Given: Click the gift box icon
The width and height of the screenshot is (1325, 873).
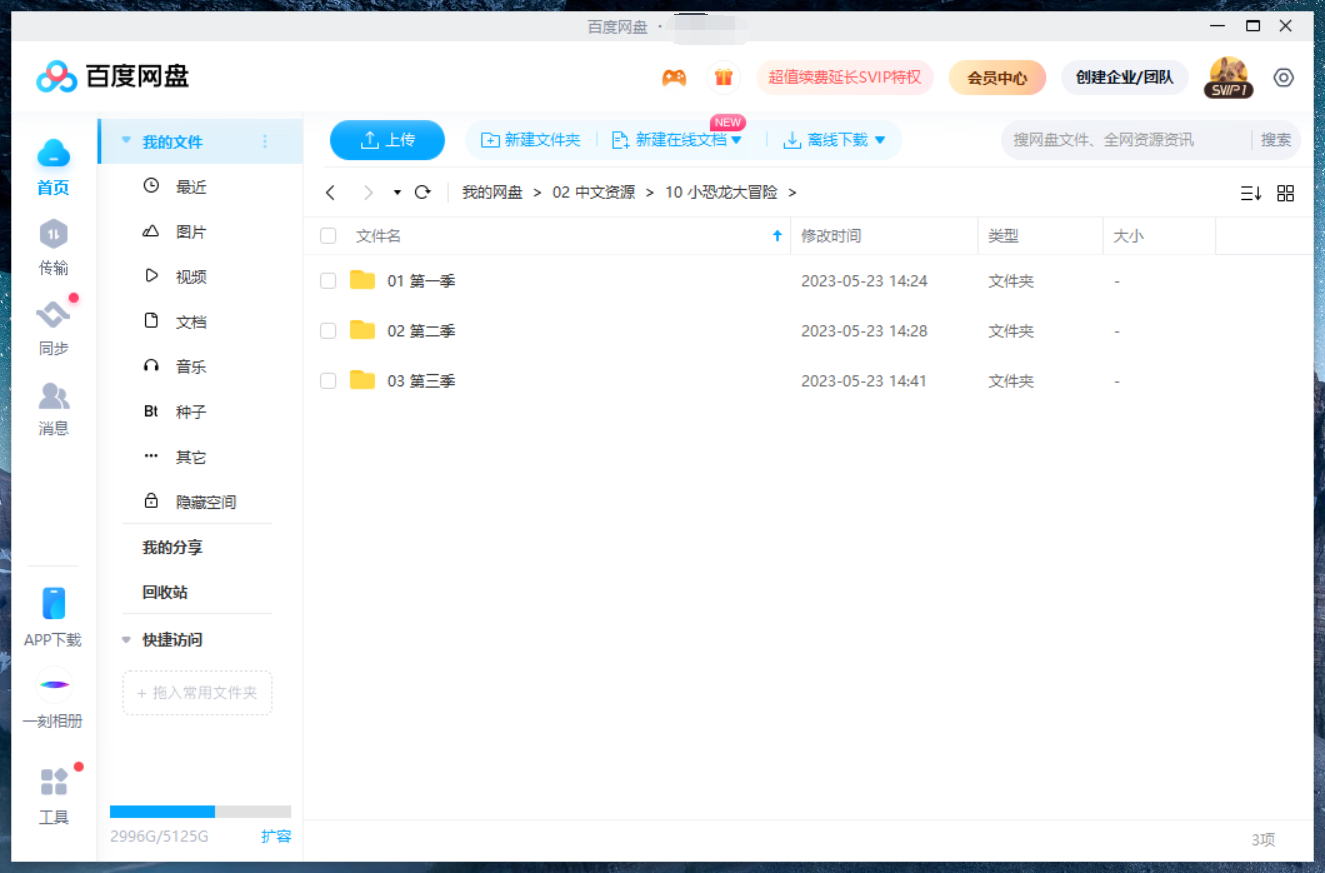Looking at the screenshot, I should (x=723, y=78).
